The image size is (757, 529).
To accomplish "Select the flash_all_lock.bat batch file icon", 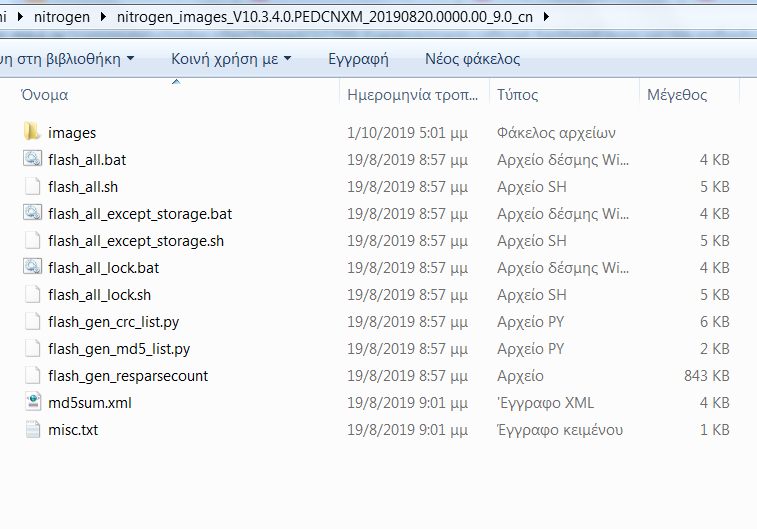I will tap(32, 267).
